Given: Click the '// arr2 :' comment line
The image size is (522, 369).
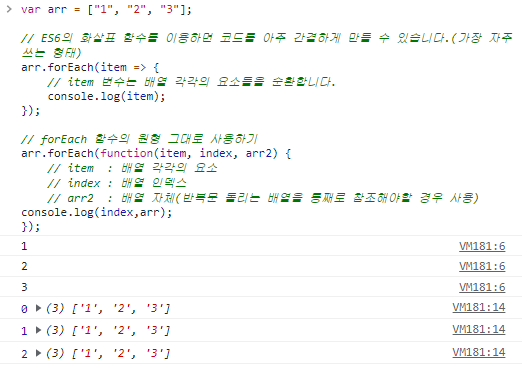Looking at the screenshot, I should tap(263, 198).
